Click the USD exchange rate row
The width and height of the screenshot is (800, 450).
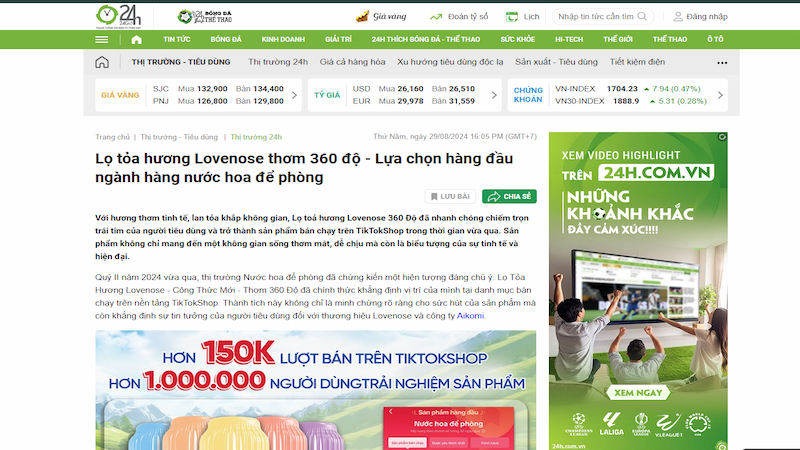coord(414,89)
